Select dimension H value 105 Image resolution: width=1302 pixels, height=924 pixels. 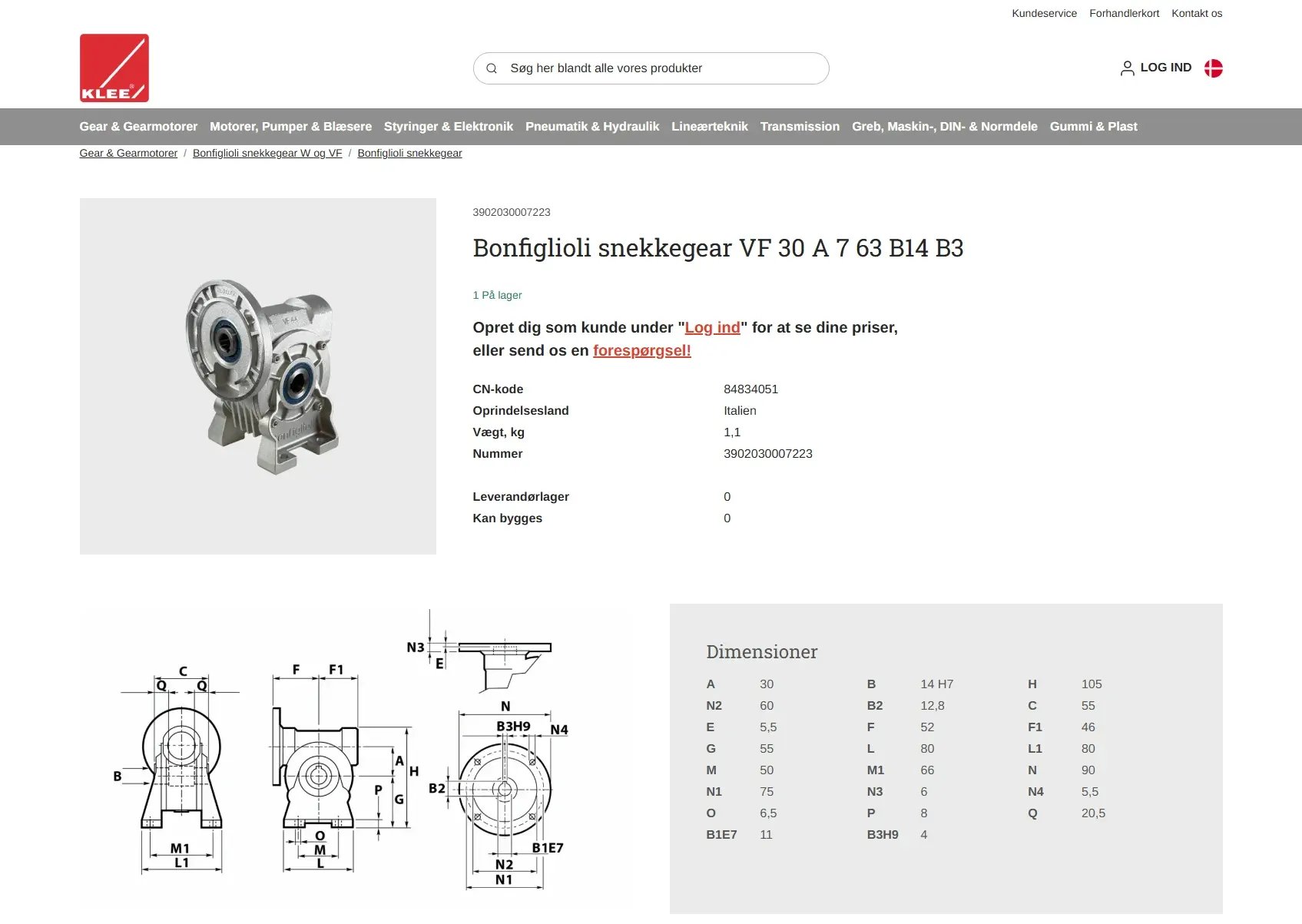[x=1091, y=684]
